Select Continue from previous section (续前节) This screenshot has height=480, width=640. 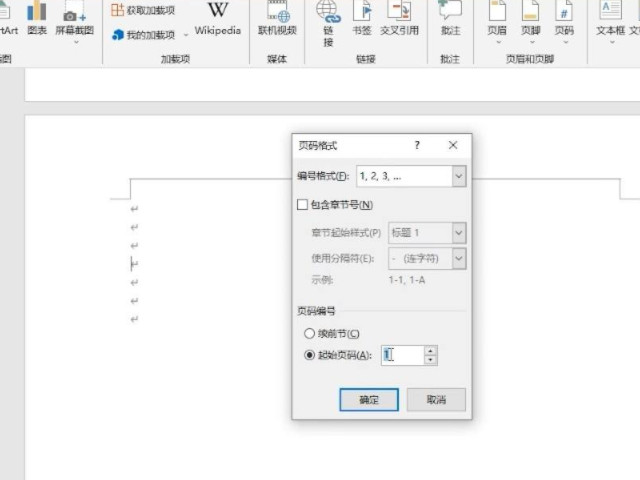pyautogui.click(x=309, y=333)
